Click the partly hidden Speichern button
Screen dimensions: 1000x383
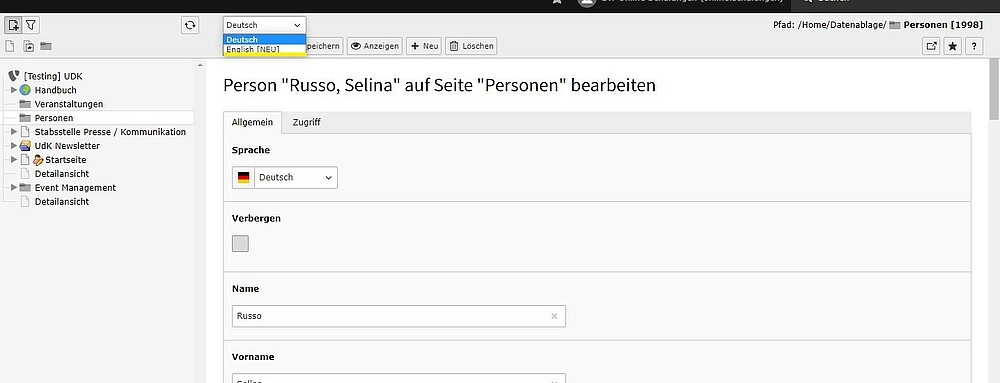pyautogui.click(x=325, y=46)
